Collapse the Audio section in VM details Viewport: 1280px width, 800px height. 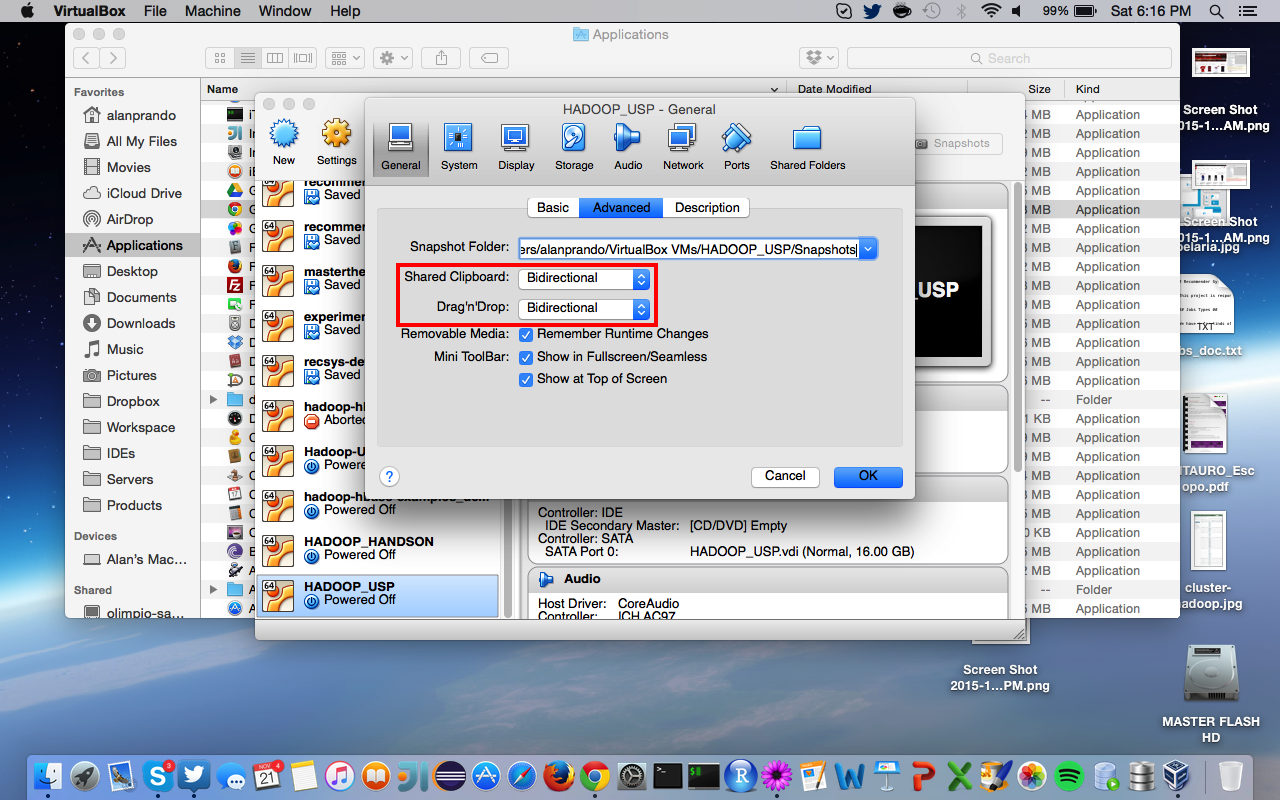[x=546, y=579]
